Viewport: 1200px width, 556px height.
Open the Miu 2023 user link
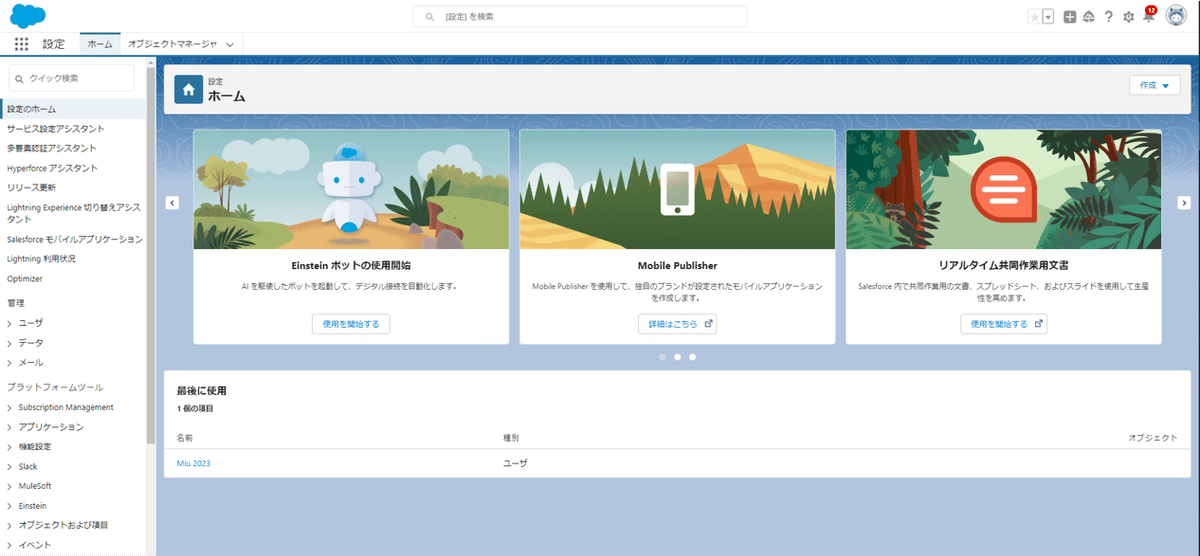(194, 464)
